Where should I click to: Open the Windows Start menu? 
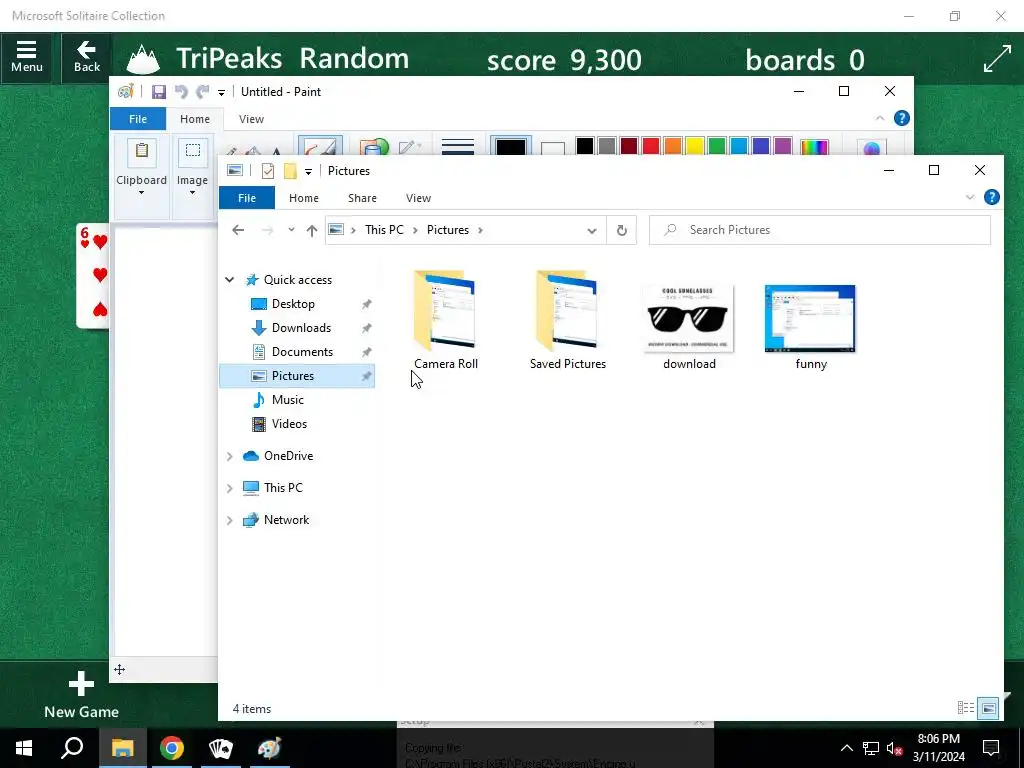point(24,748)
